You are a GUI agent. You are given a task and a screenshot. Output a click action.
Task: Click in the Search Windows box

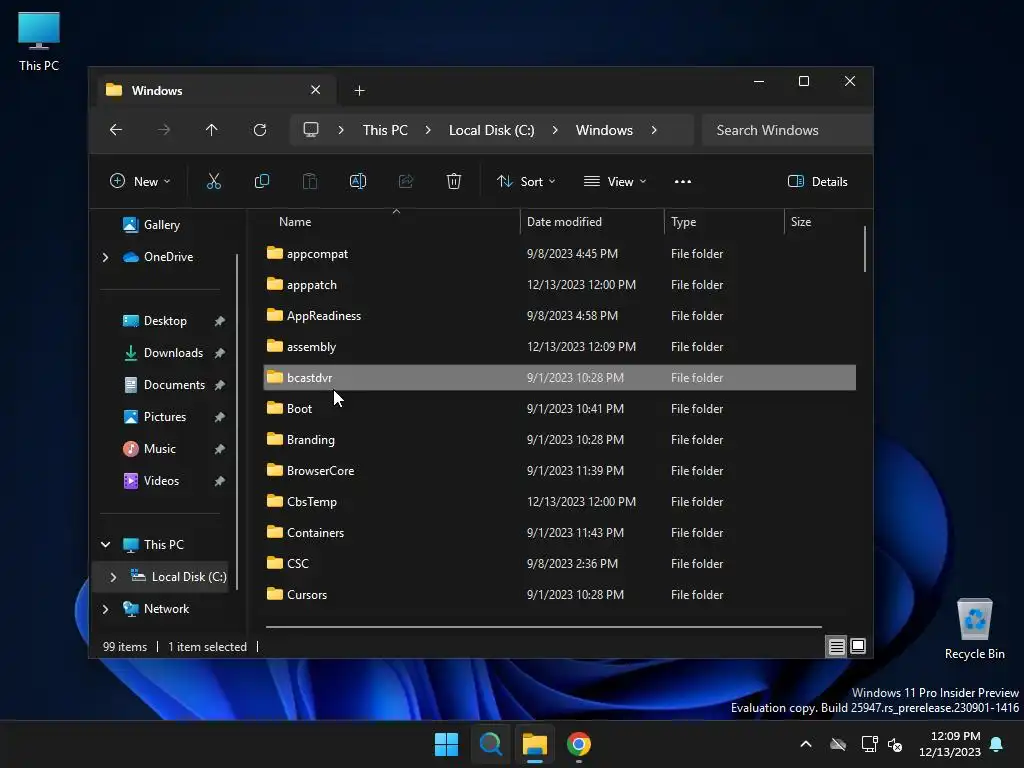(787, 130)
